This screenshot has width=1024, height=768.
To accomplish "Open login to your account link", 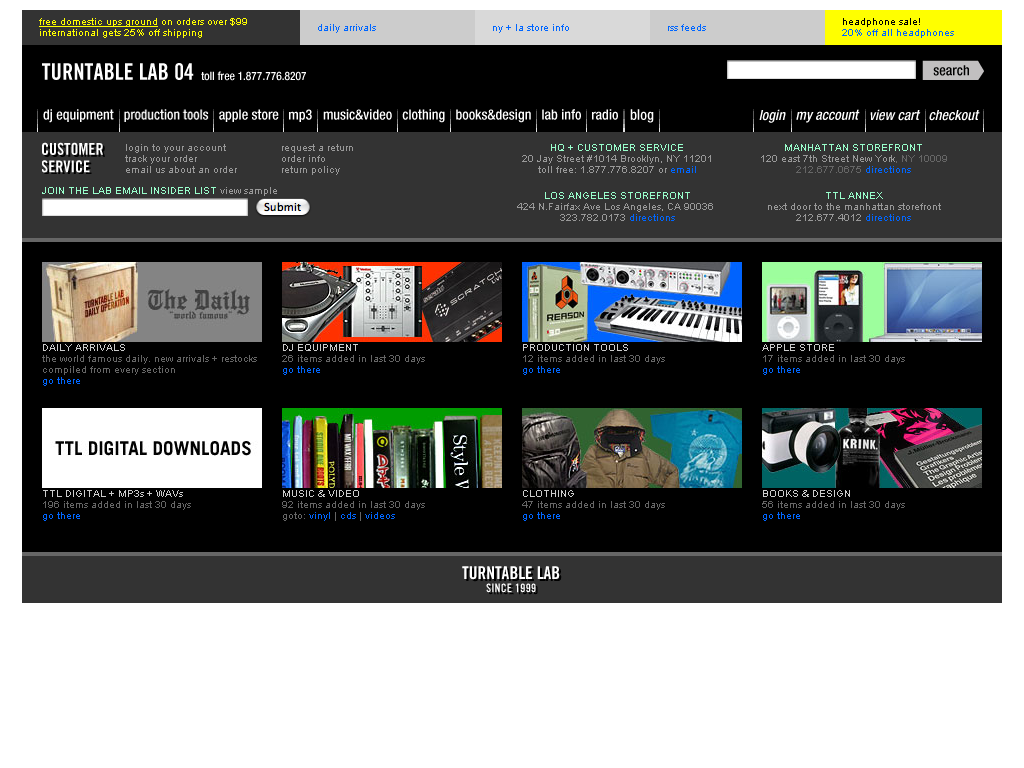I will point(176,148).
